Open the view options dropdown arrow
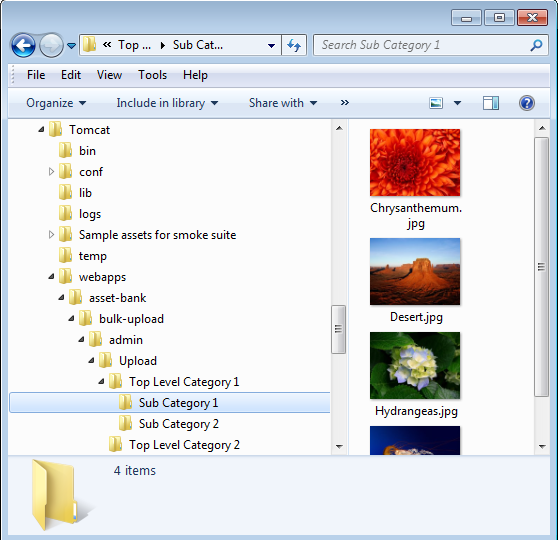The image size is (558, 540). [457, 103]
